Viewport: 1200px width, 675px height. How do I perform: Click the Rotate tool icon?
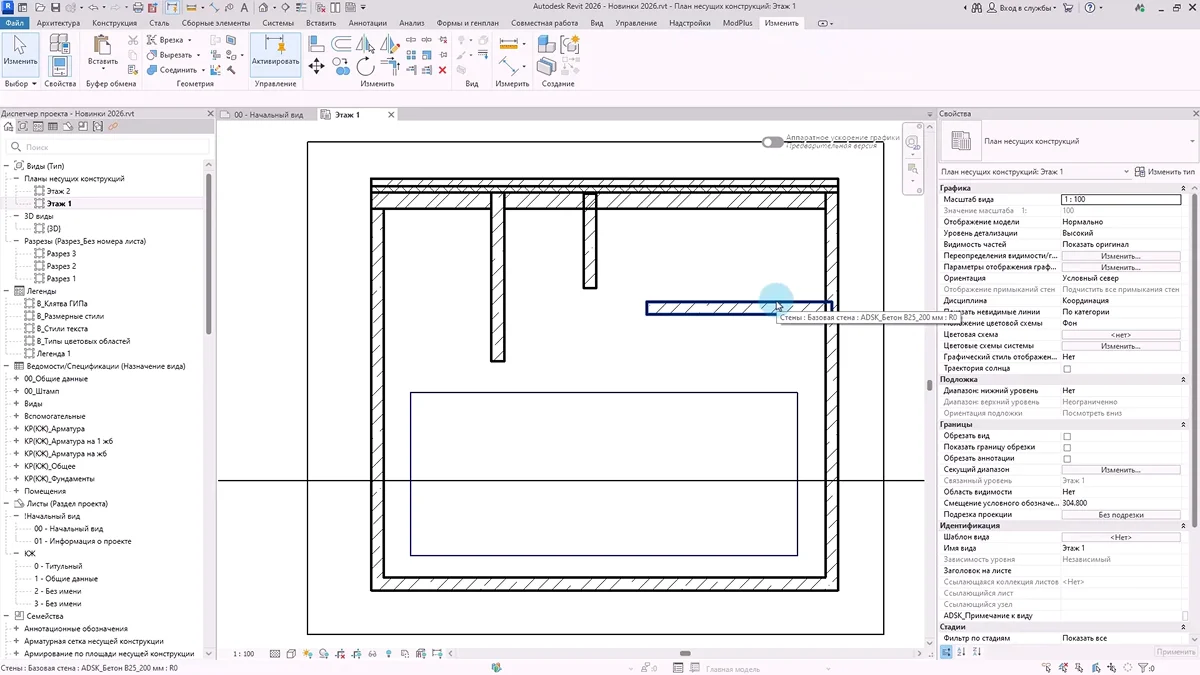coord(366,67)
